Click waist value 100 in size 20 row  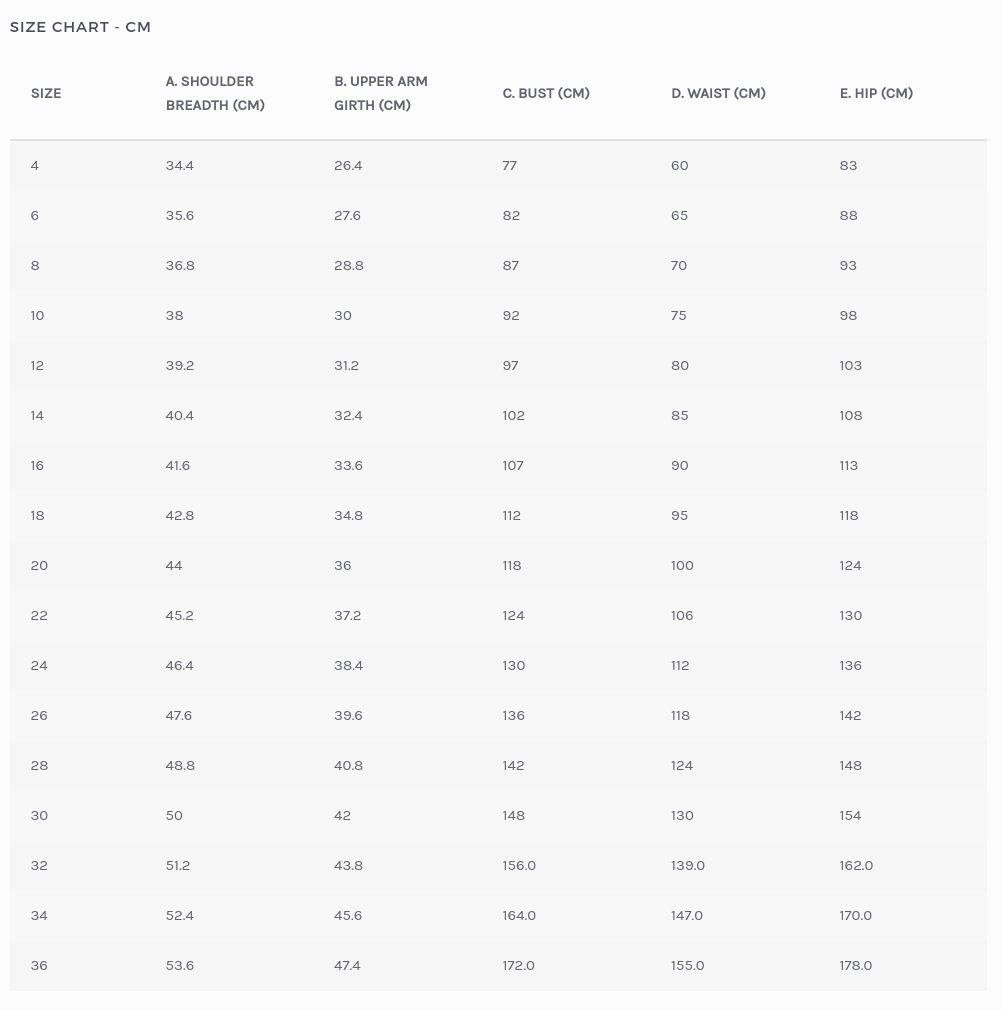682,565
